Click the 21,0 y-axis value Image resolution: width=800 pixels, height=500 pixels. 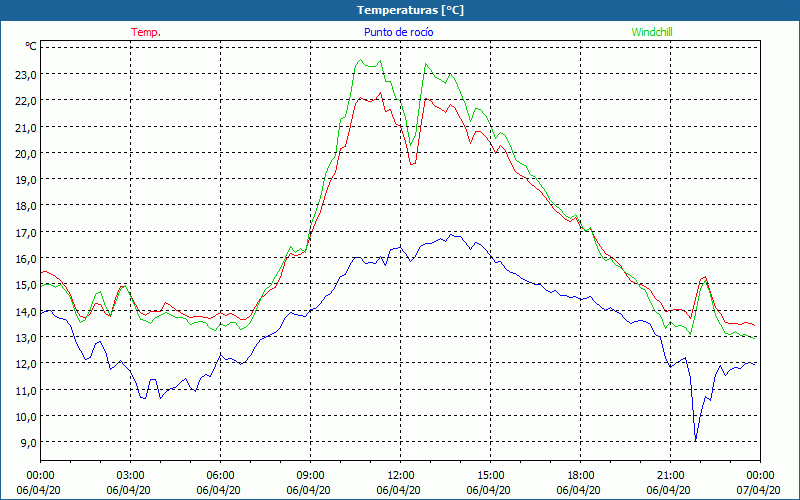26,127
